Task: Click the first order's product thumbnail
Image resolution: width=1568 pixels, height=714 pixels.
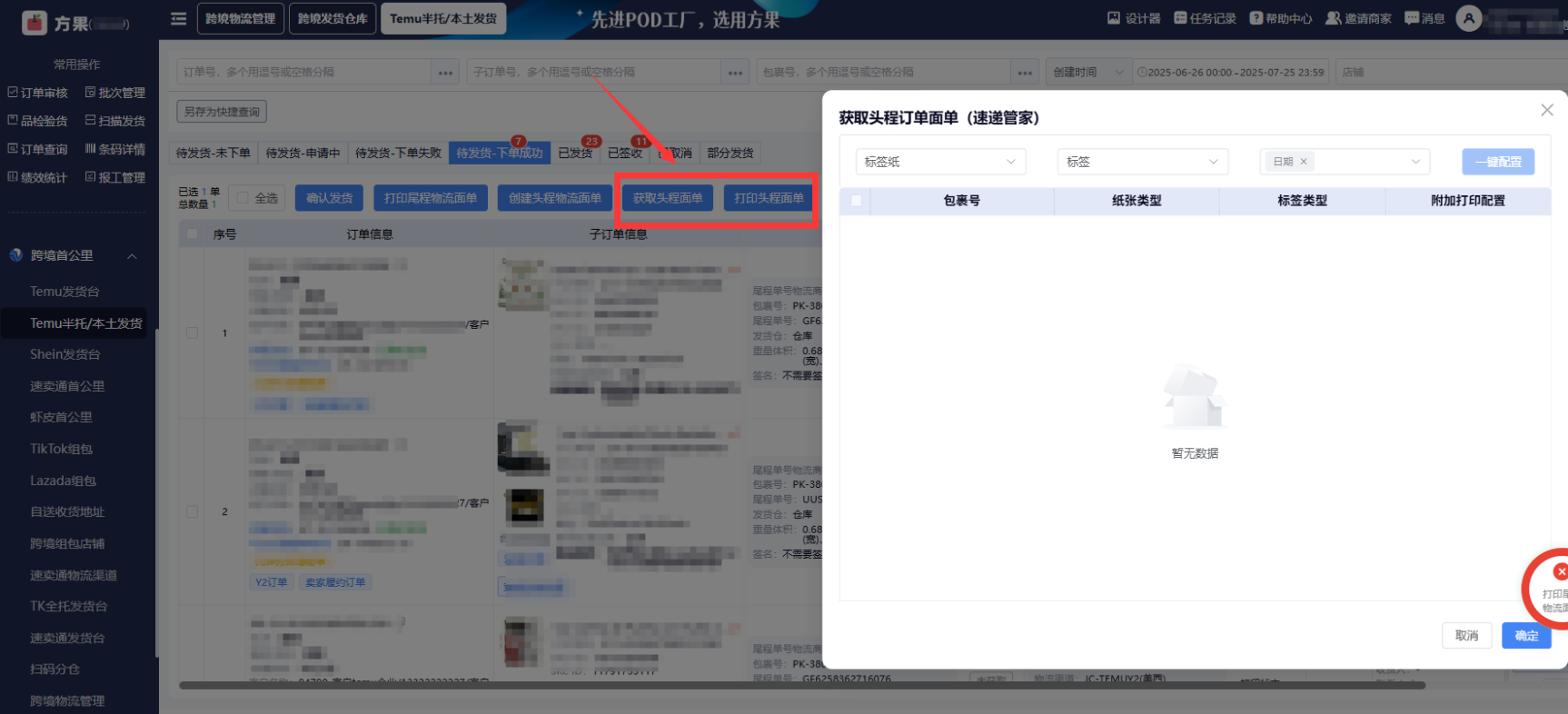Action: pyautogui.click(x=523, y=284)
